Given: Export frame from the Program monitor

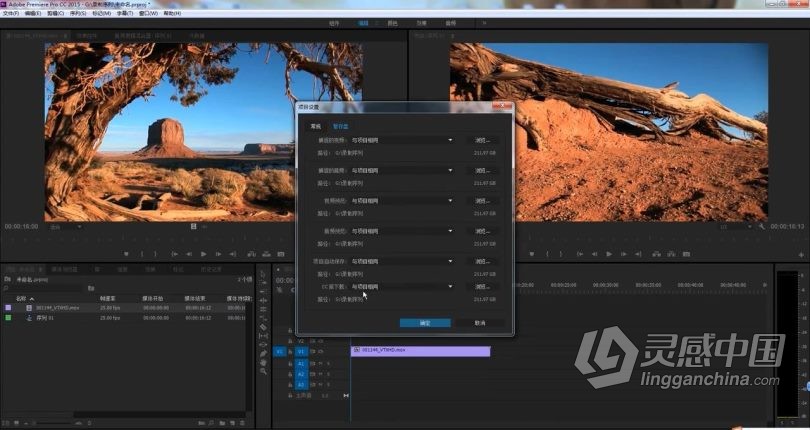Looking at the screenshot, I should [x=686, y=254].
